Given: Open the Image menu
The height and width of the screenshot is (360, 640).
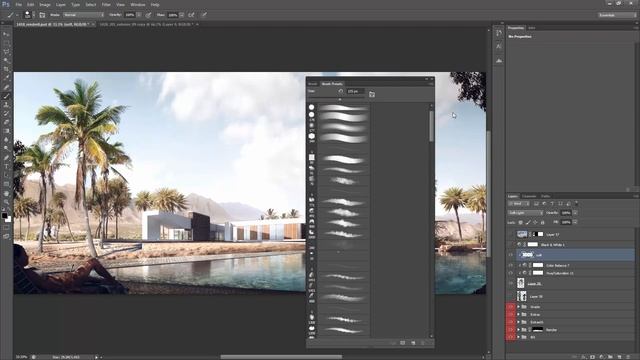Looking at the screenshot, I should pos(45,4).
